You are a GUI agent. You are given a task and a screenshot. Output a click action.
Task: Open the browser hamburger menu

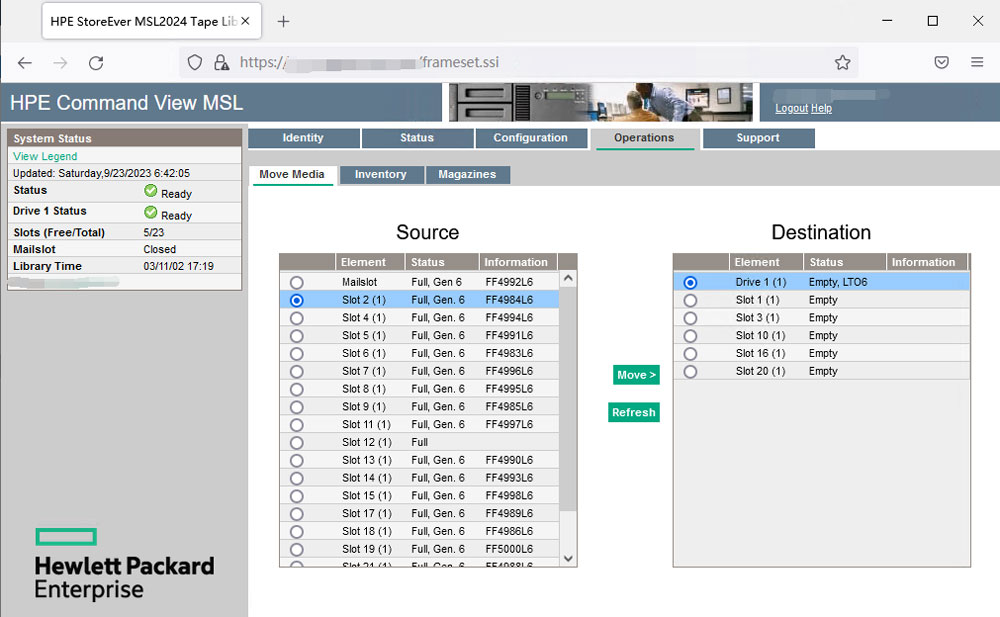coord(977,63)
